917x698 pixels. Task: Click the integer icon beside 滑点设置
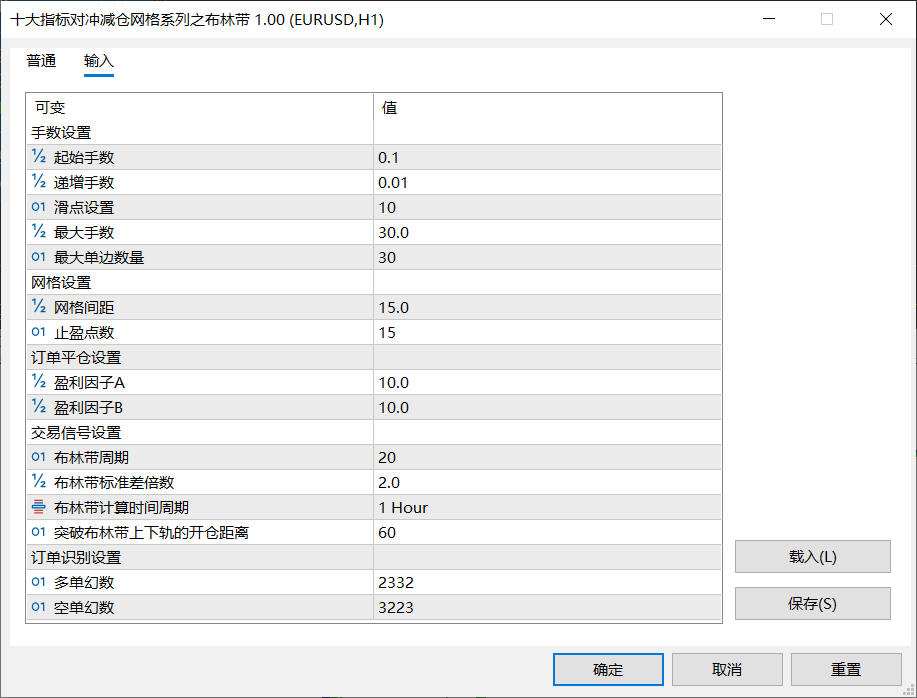click(x=39, y=207)
